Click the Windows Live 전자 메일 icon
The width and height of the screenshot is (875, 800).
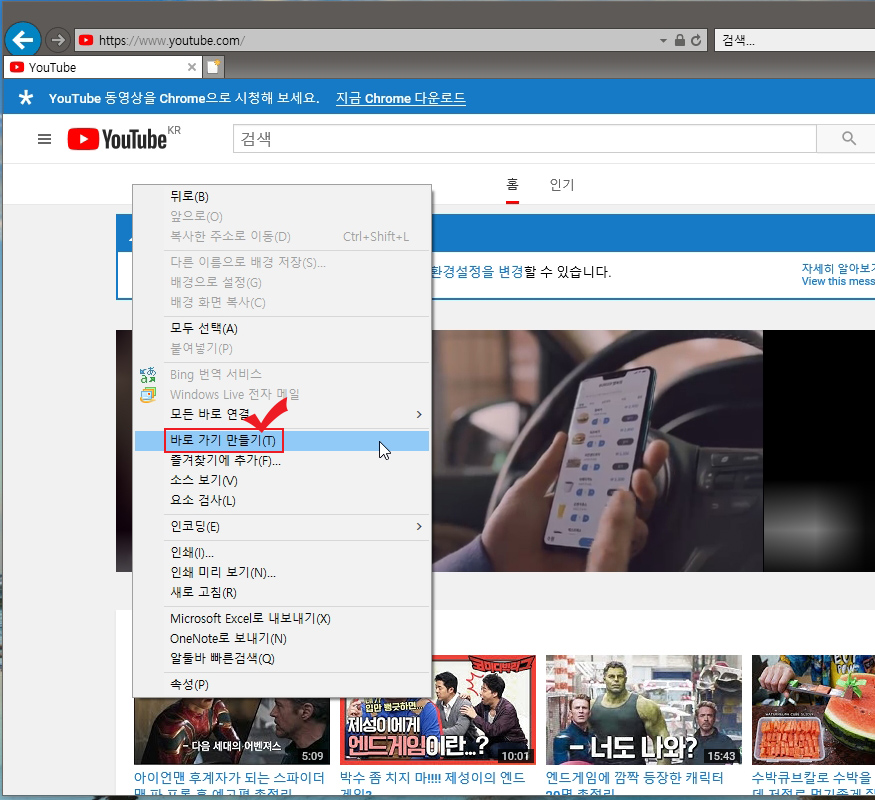point(147,394)
